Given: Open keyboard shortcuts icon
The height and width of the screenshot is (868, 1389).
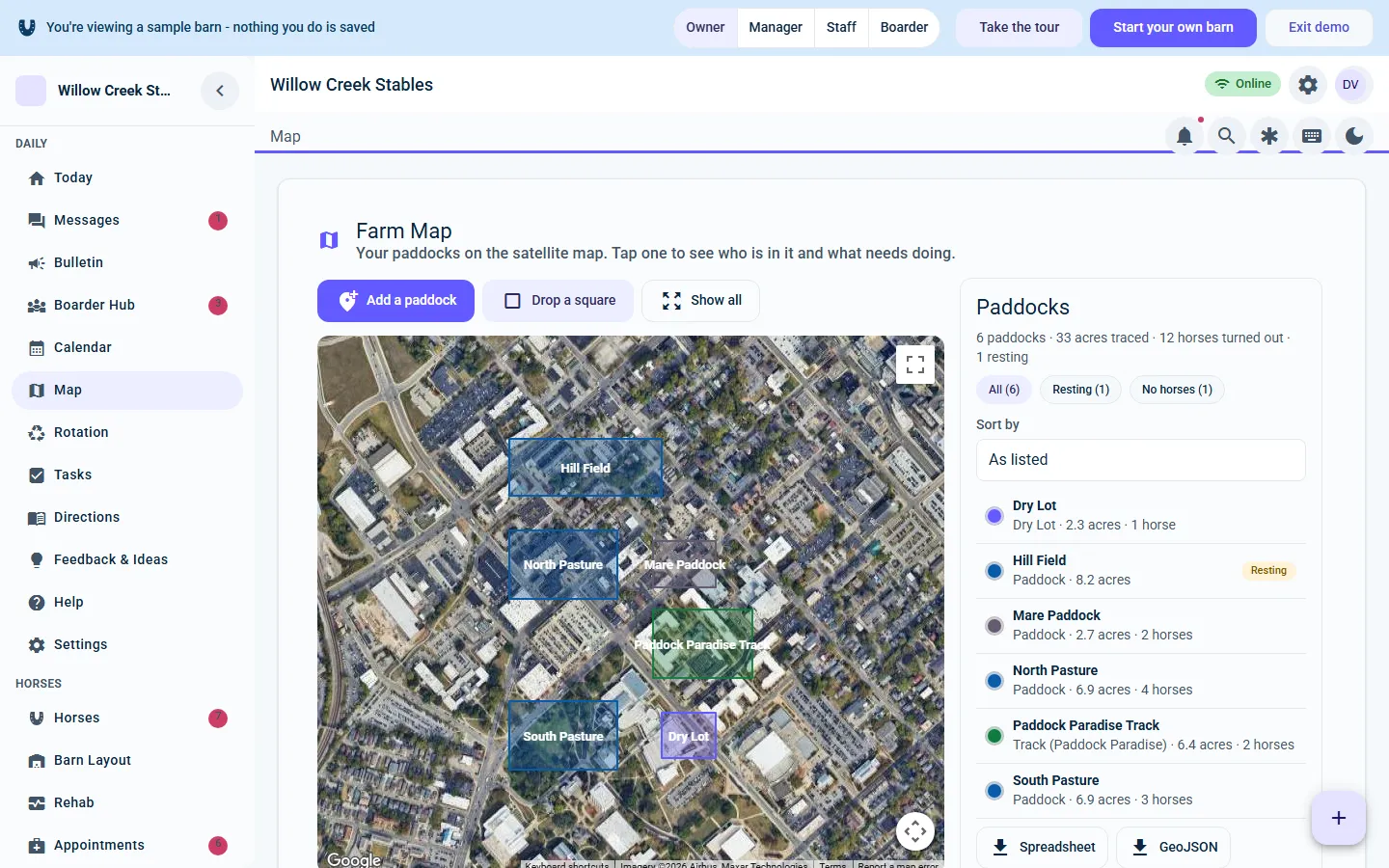Looking at the screenshot, I should [x=1312, y=136].
